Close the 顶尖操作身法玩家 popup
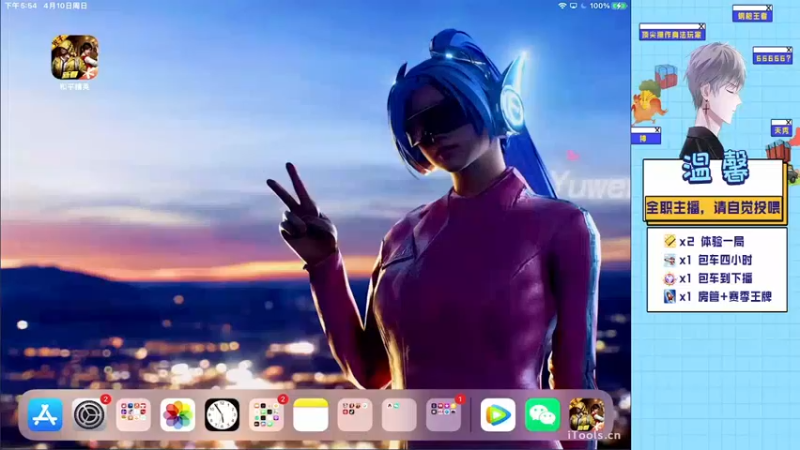The width and height of the screenshot is (800, 450). tap(702, 26)
